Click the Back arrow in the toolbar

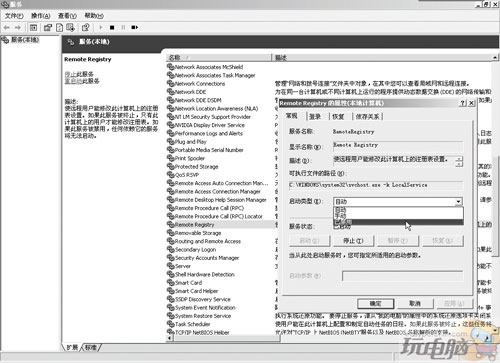pyautogui.click(x=7, y=28)
